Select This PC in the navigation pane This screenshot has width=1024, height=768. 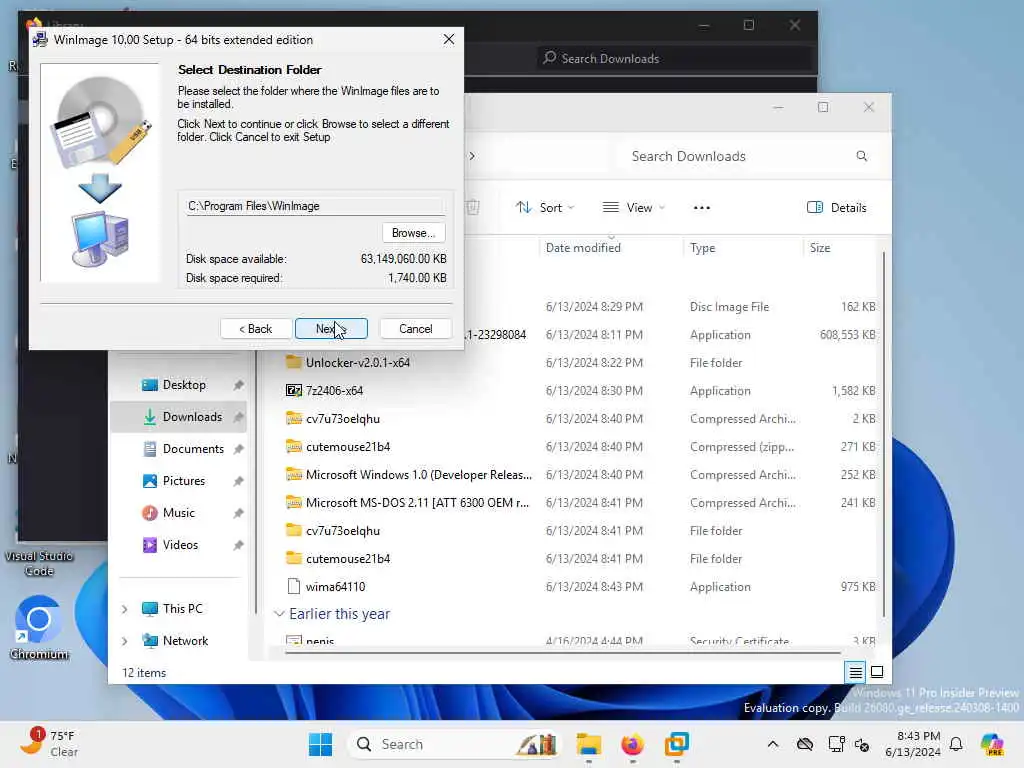tap(182, 609)
